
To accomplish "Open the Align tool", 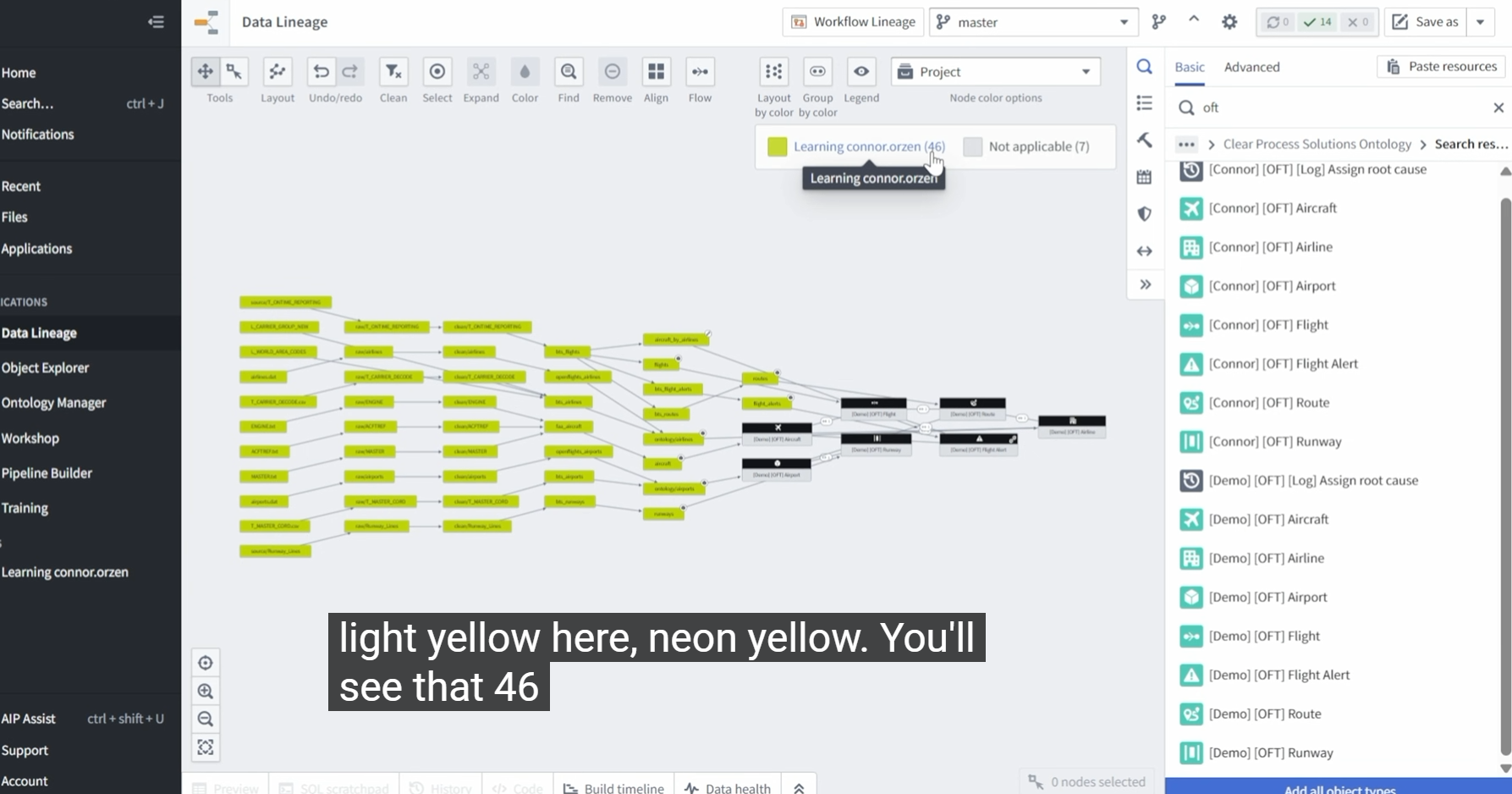I will coord(656,72).
